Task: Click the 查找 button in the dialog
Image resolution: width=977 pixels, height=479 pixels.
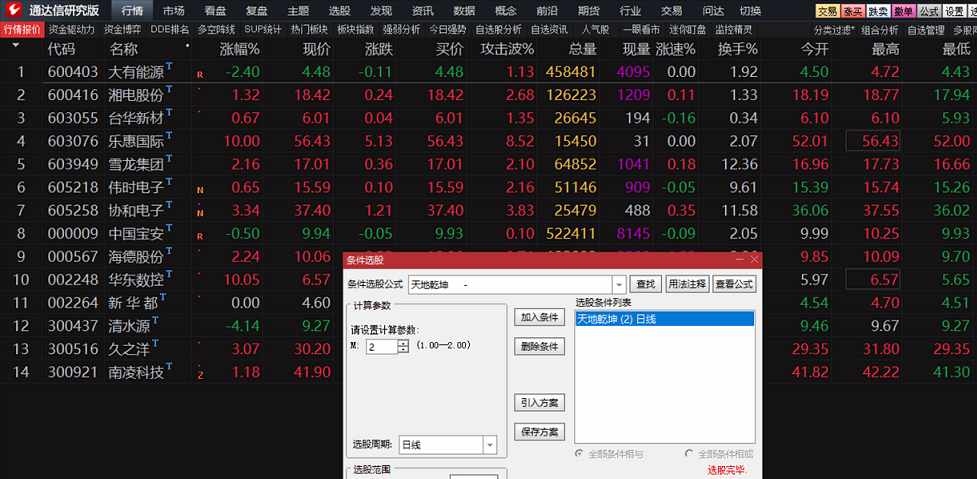Action: [x=645, y=285]
